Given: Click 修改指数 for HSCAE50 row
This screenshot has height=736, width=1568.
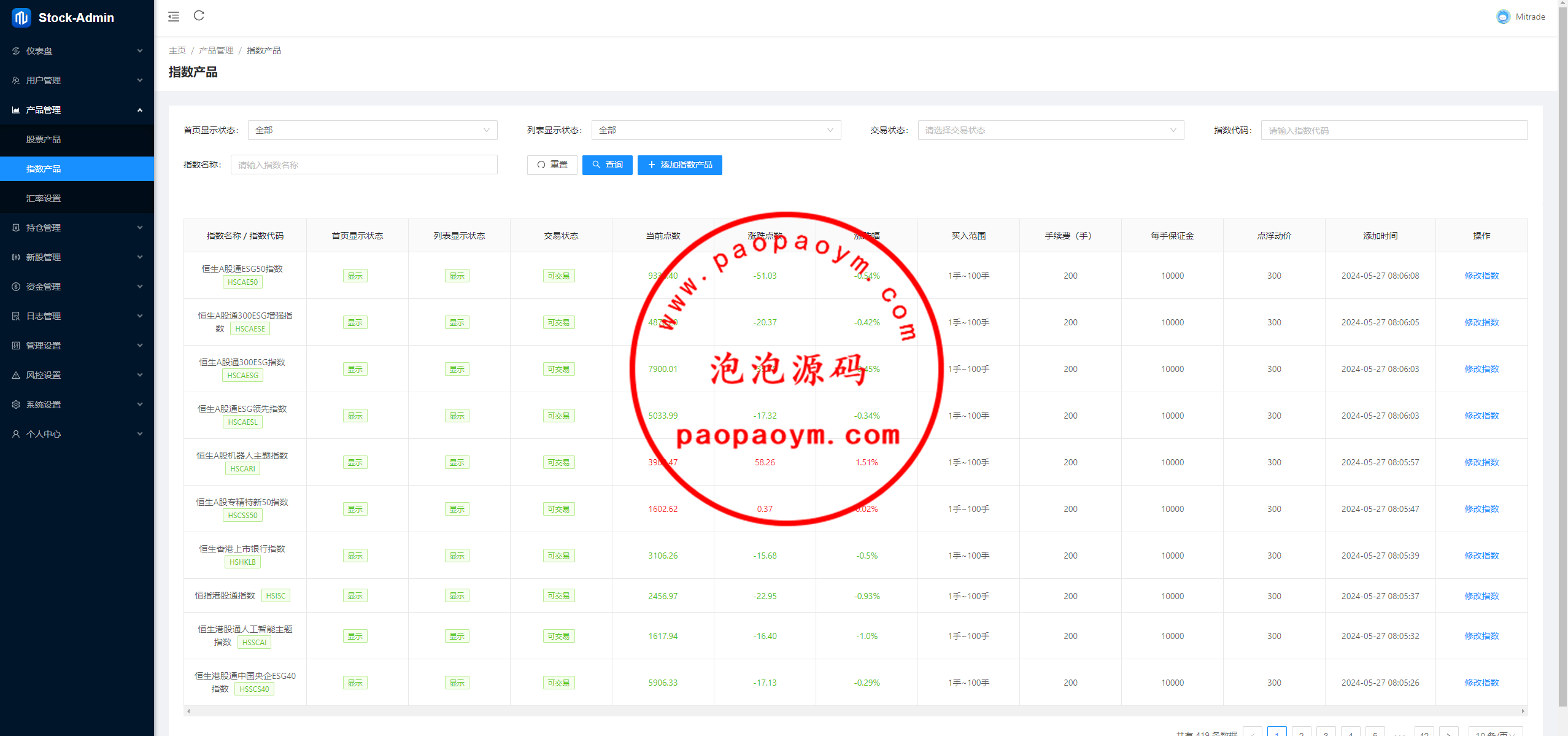Looking at the screenshot, I should pos(1481,276).
